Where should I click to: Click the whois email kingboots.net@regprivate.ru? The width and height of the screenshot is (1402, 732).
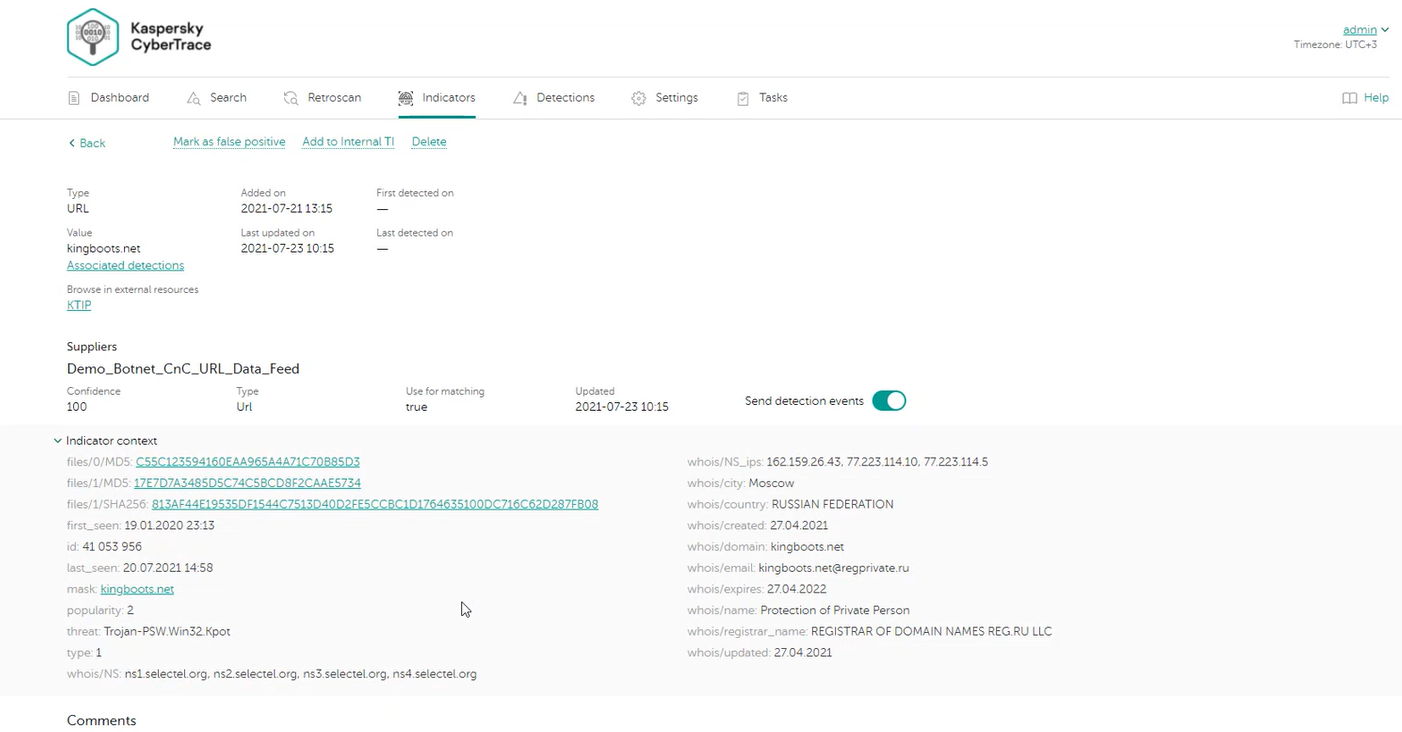click(834, 568)
